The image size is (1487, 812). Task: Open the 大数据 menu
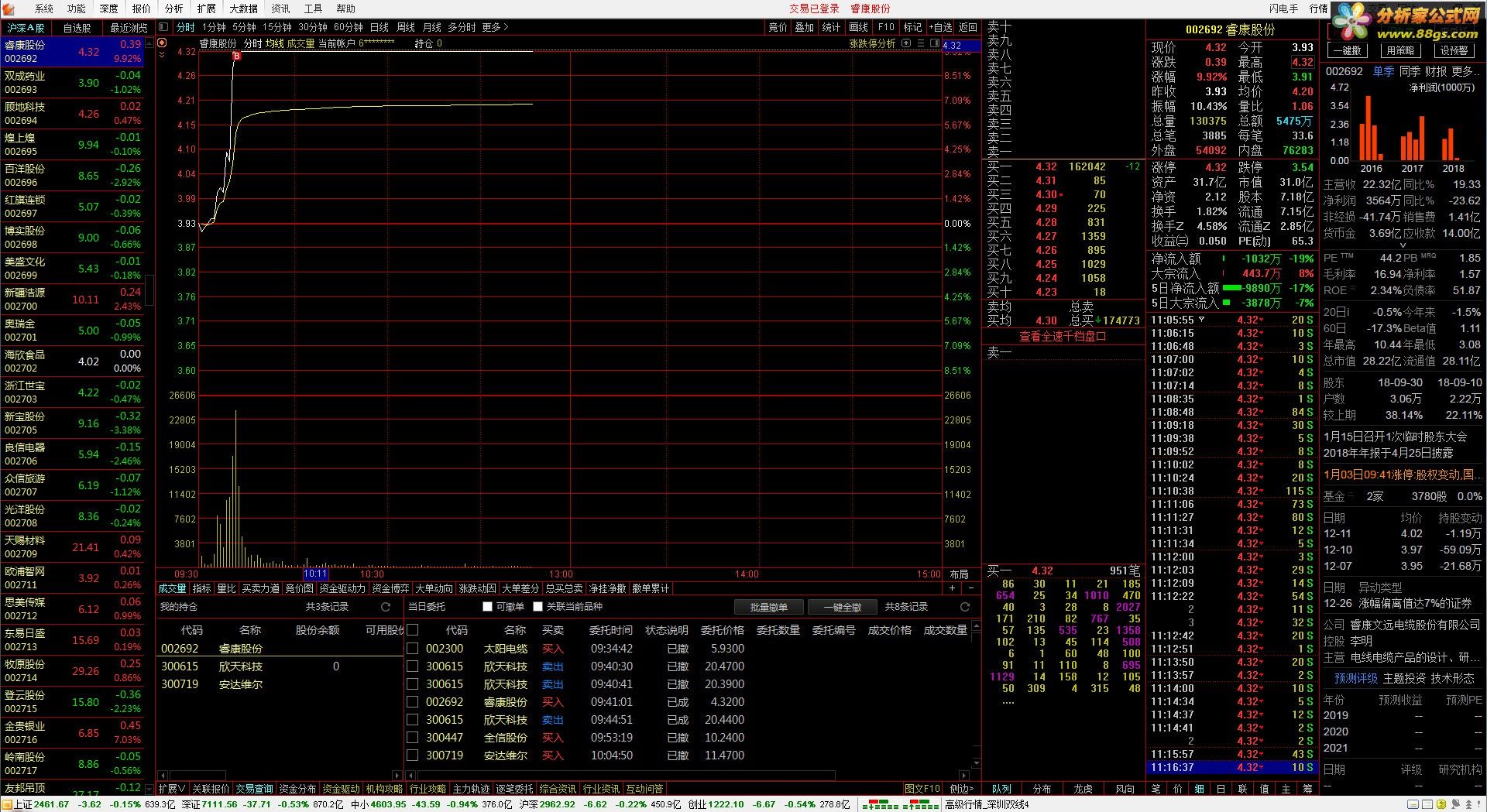pos(243,9)
